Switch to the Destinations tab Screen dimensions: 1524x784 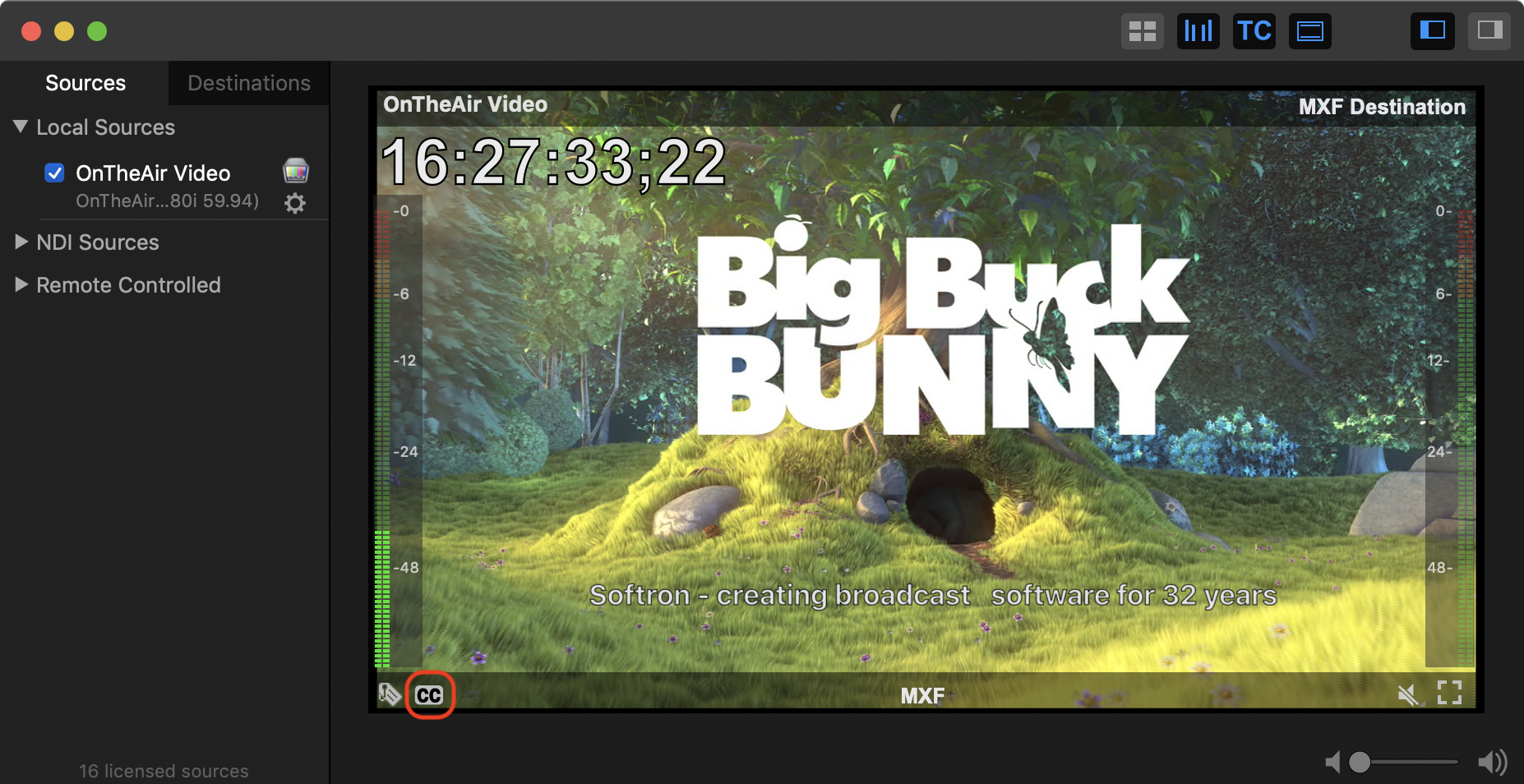point(249,83)
